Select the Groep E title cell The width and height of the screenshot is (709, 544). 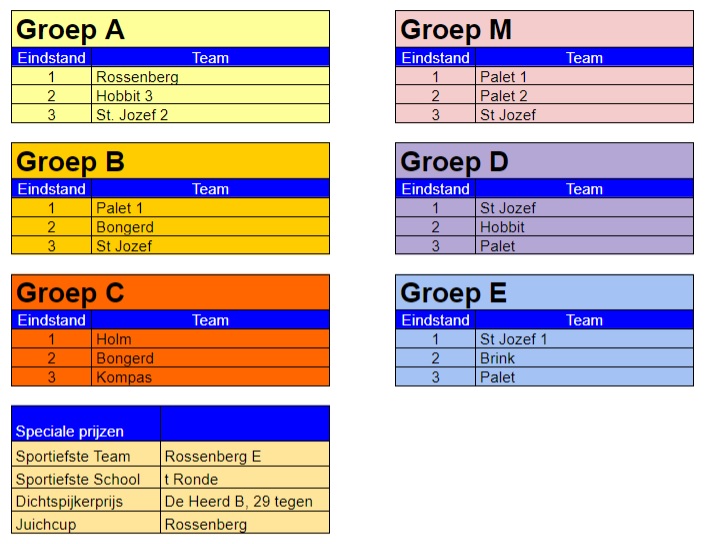pos(544,293)
